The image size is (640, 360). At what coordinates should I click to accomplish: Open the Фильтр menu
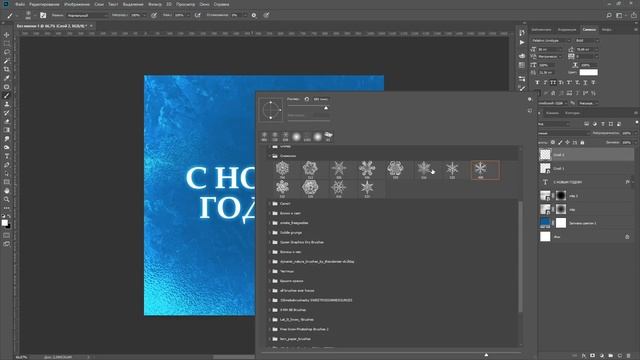(154, 4)
